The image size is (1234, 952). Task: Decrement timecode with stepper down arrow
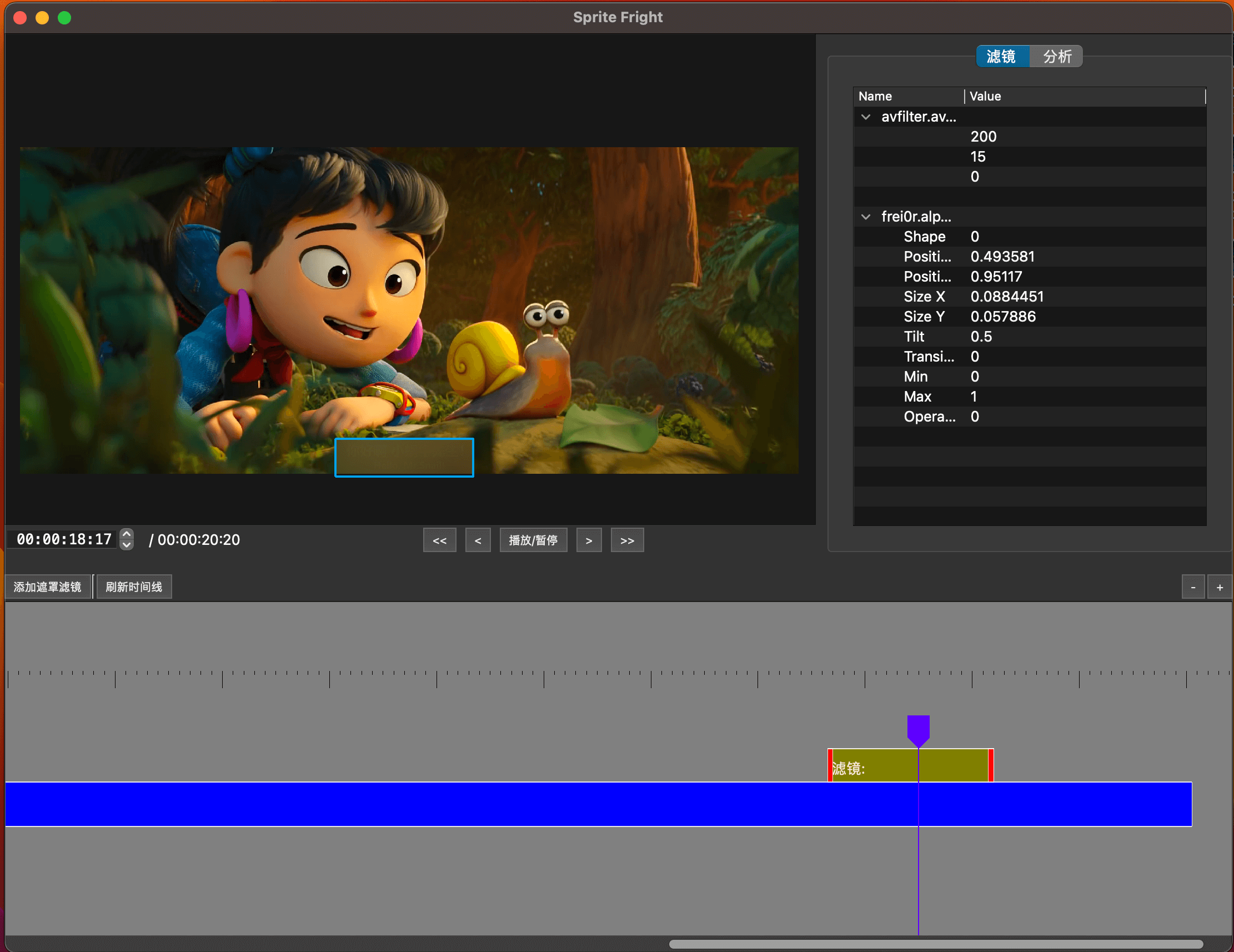point(127,545)
